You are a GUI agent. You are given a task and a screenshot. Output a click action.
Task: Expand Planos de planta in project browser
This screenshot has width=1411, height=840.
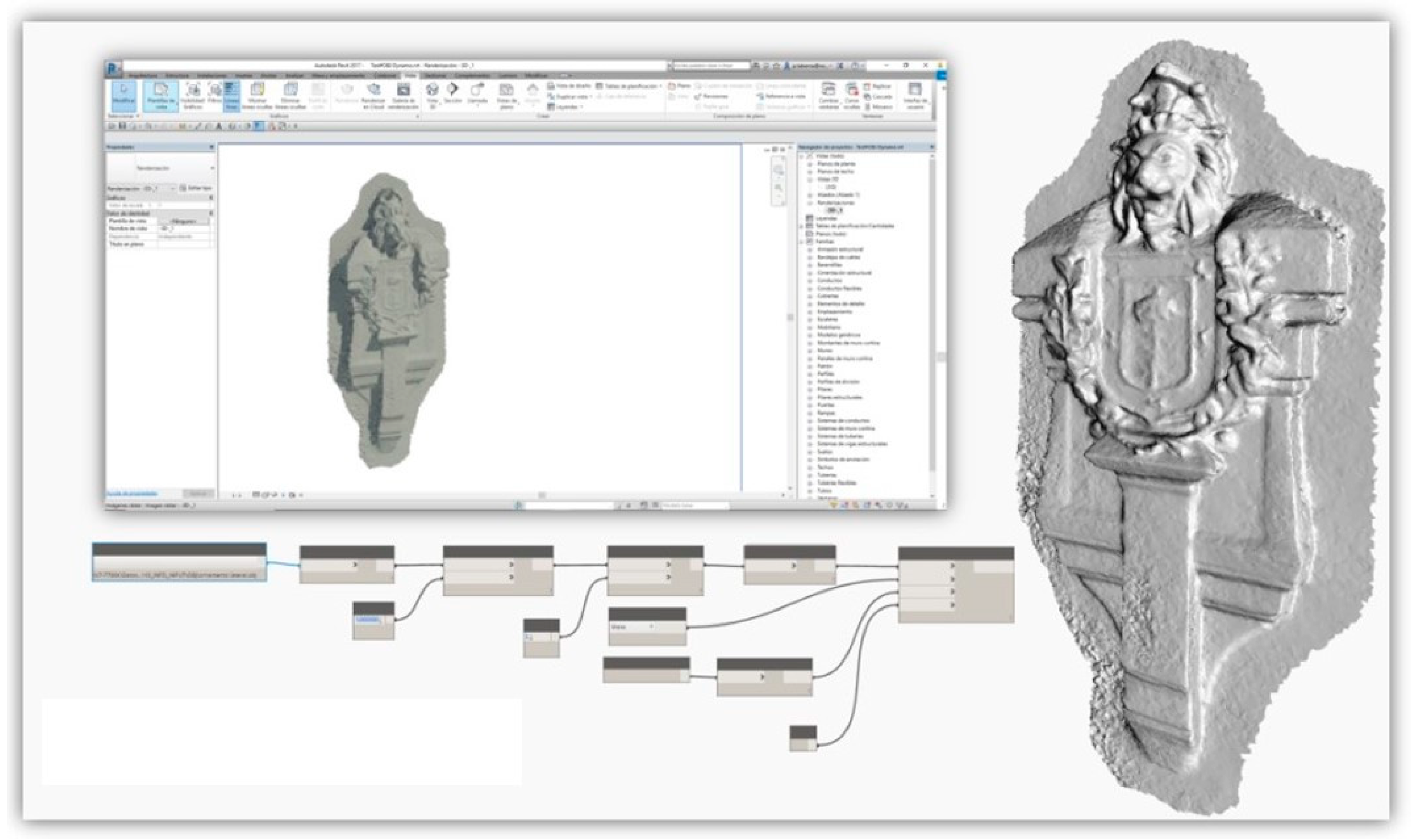tap(809, 164)
